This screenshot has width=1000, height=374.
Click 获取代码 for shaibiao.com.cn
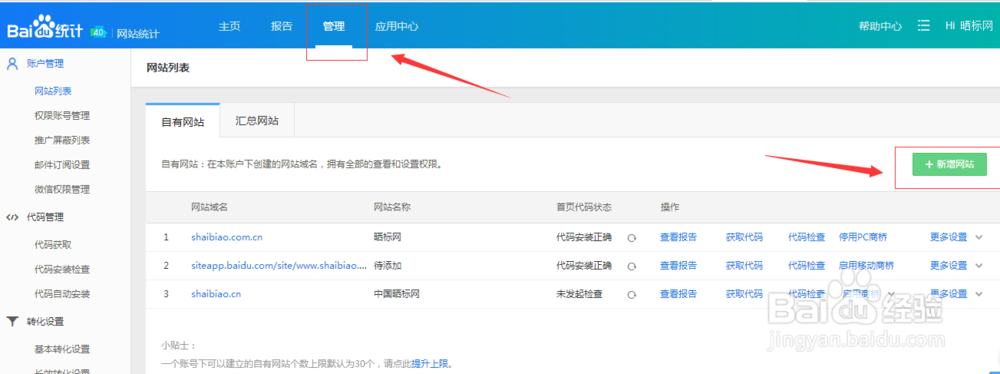[744, 237]
